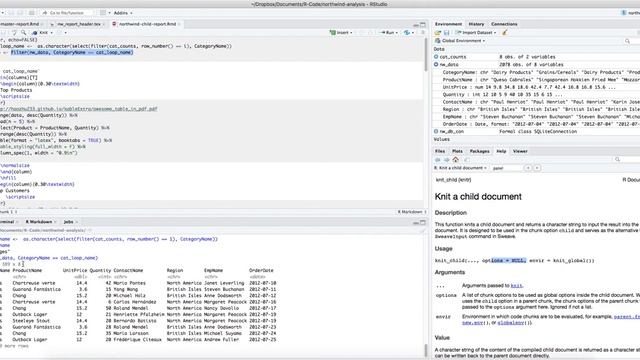Click the Environment search magnifier
This screenshot has width=640, height=360.
point(627,41)
